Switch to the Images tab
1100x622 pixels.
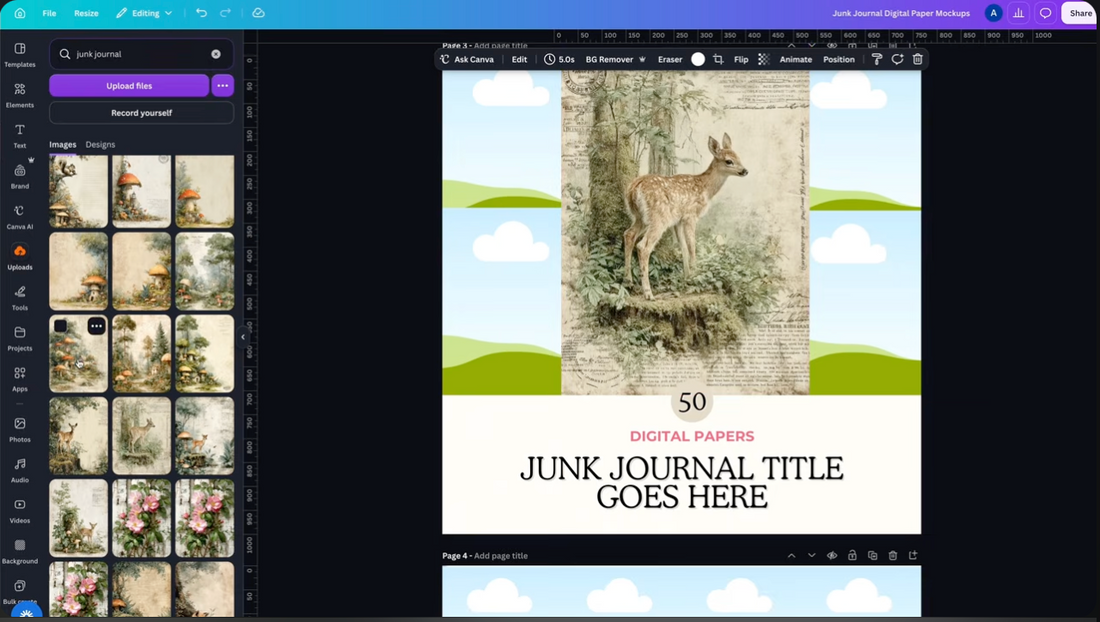[62, 144]
